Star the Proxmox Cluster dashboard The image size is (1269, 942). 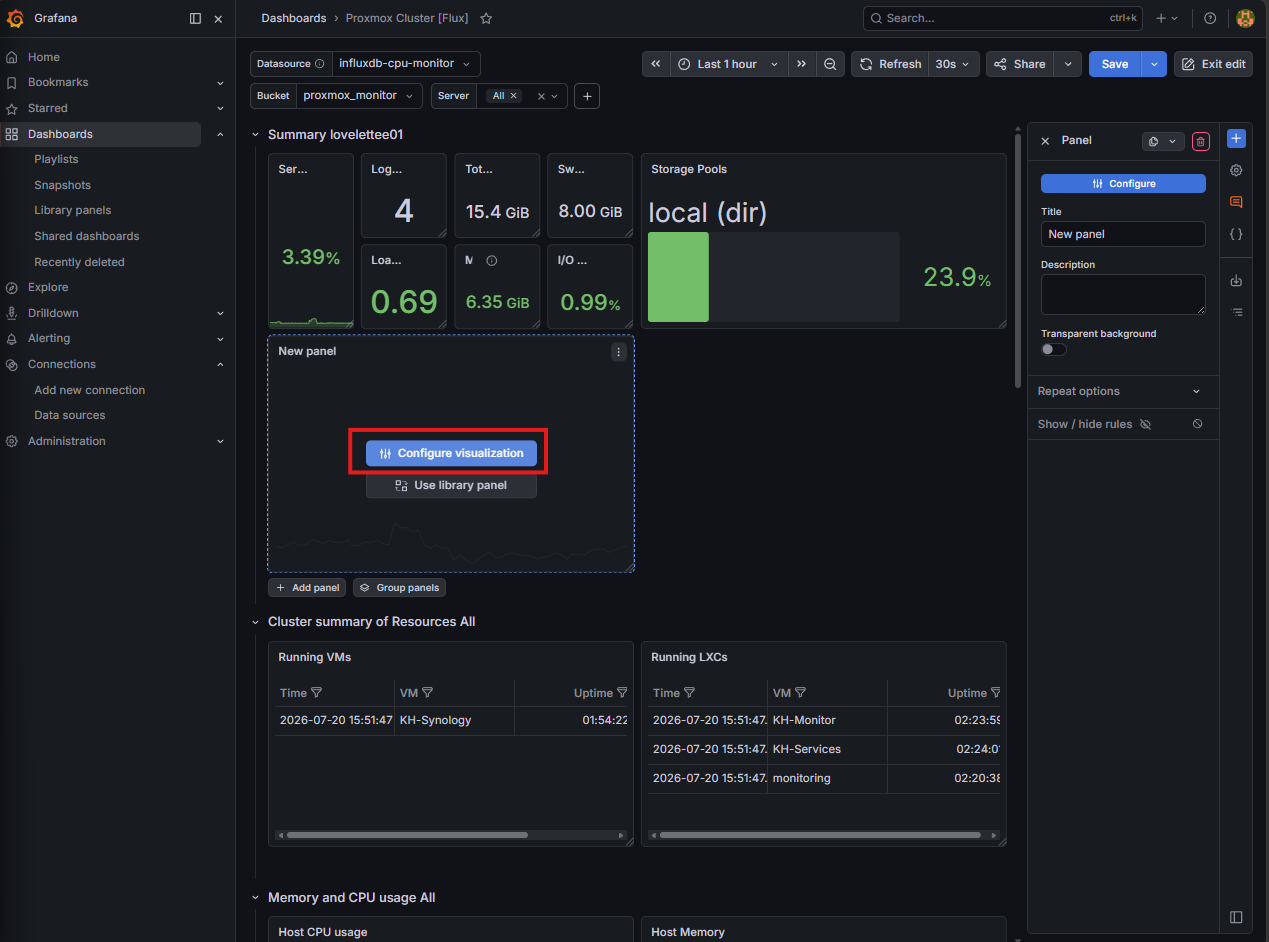coord(486,18)
